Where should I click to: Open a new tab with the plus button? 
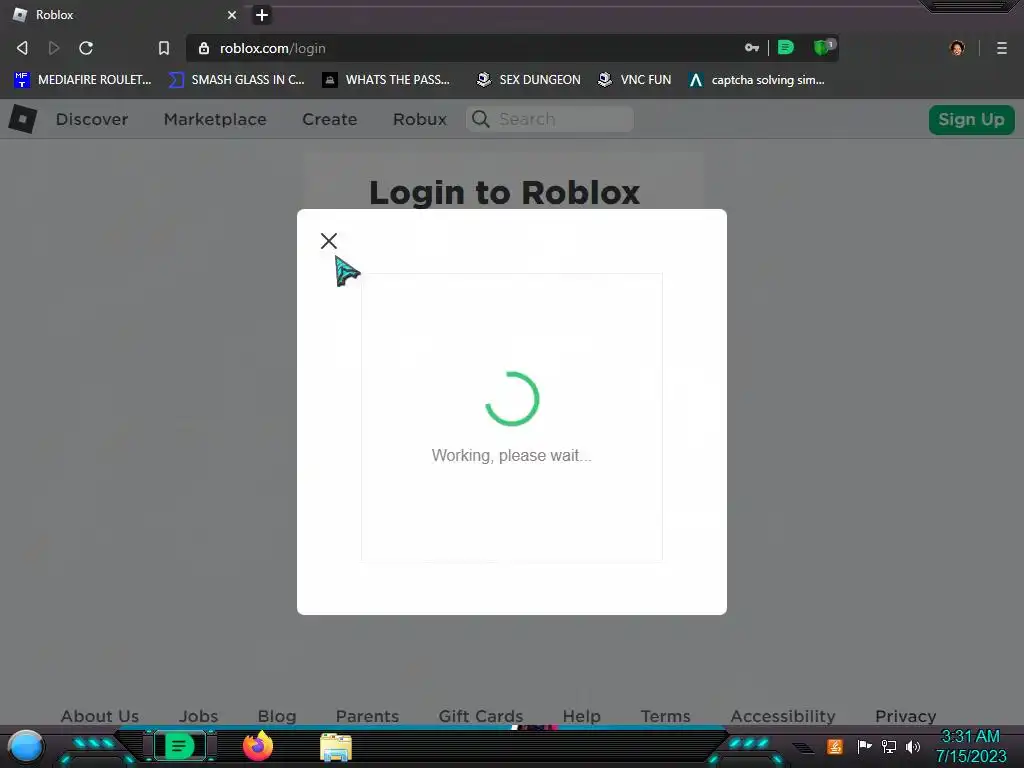click(262, 14)
